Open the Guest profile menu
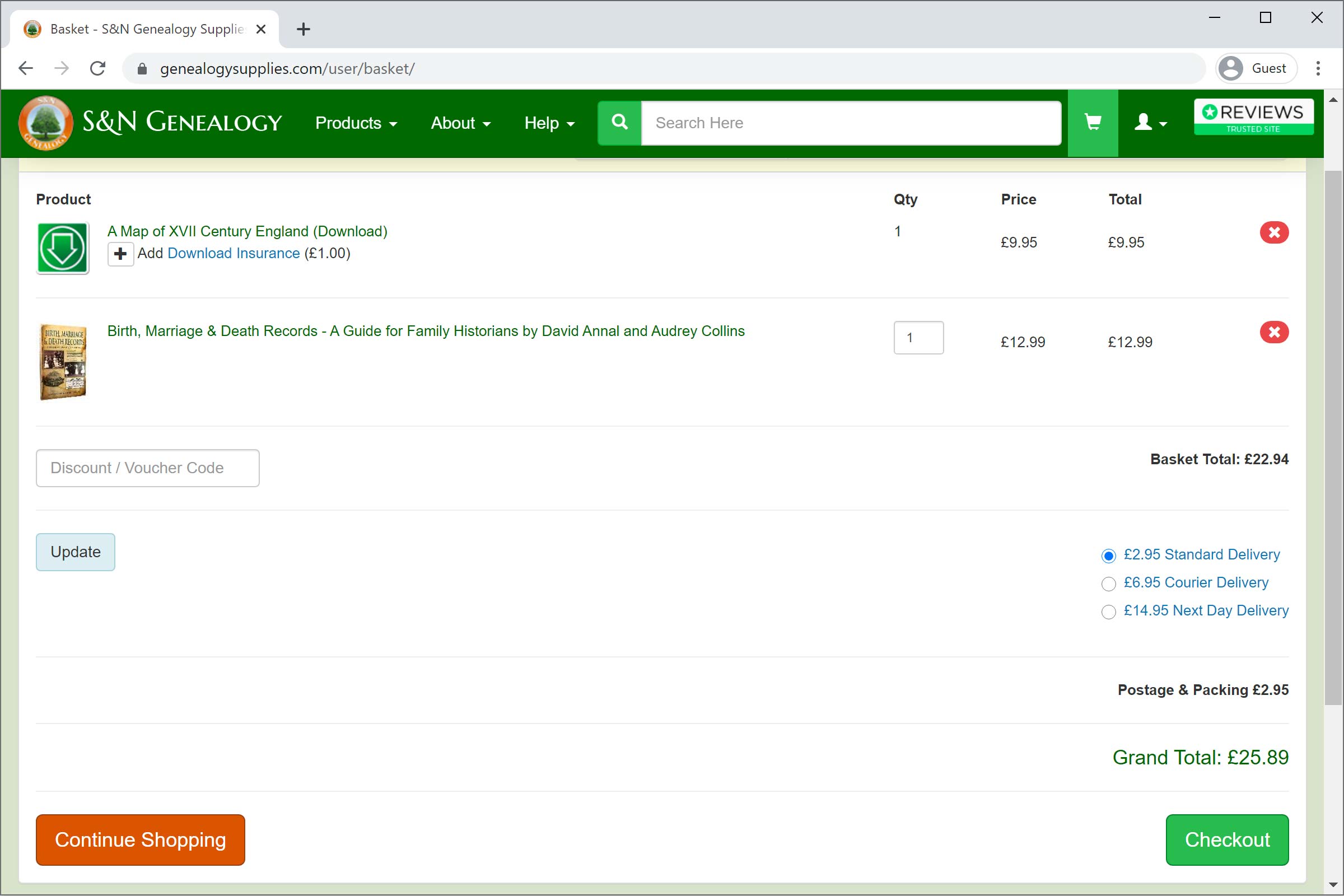This screenshot has height=896, width=1344. coord(1256,68)
